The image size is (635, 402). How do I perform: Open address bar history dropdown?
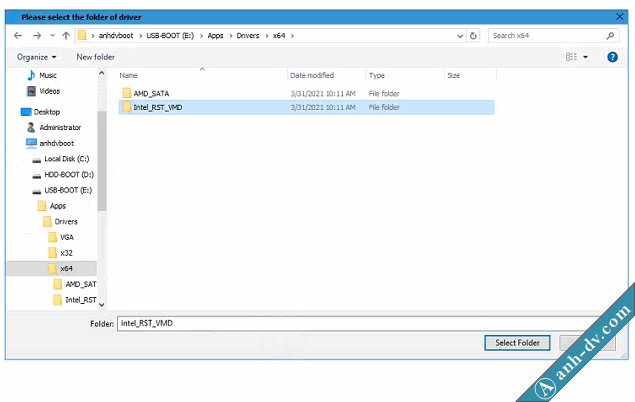(460, 36)
